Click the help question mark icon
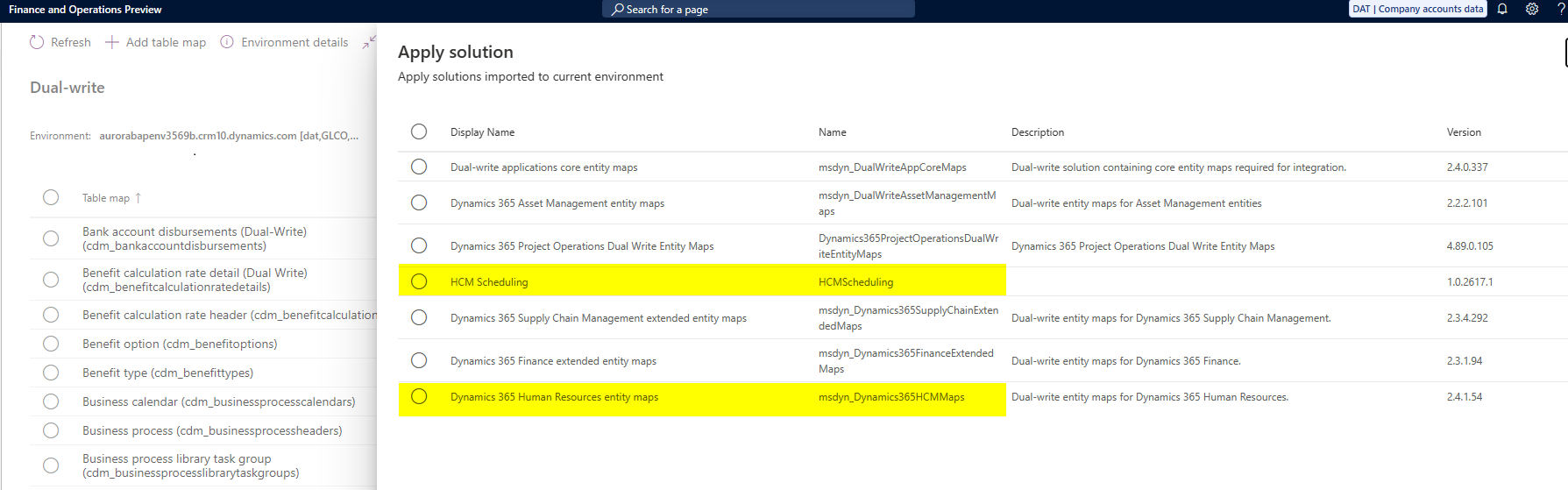1568x490 pixels. [1561, 9]
